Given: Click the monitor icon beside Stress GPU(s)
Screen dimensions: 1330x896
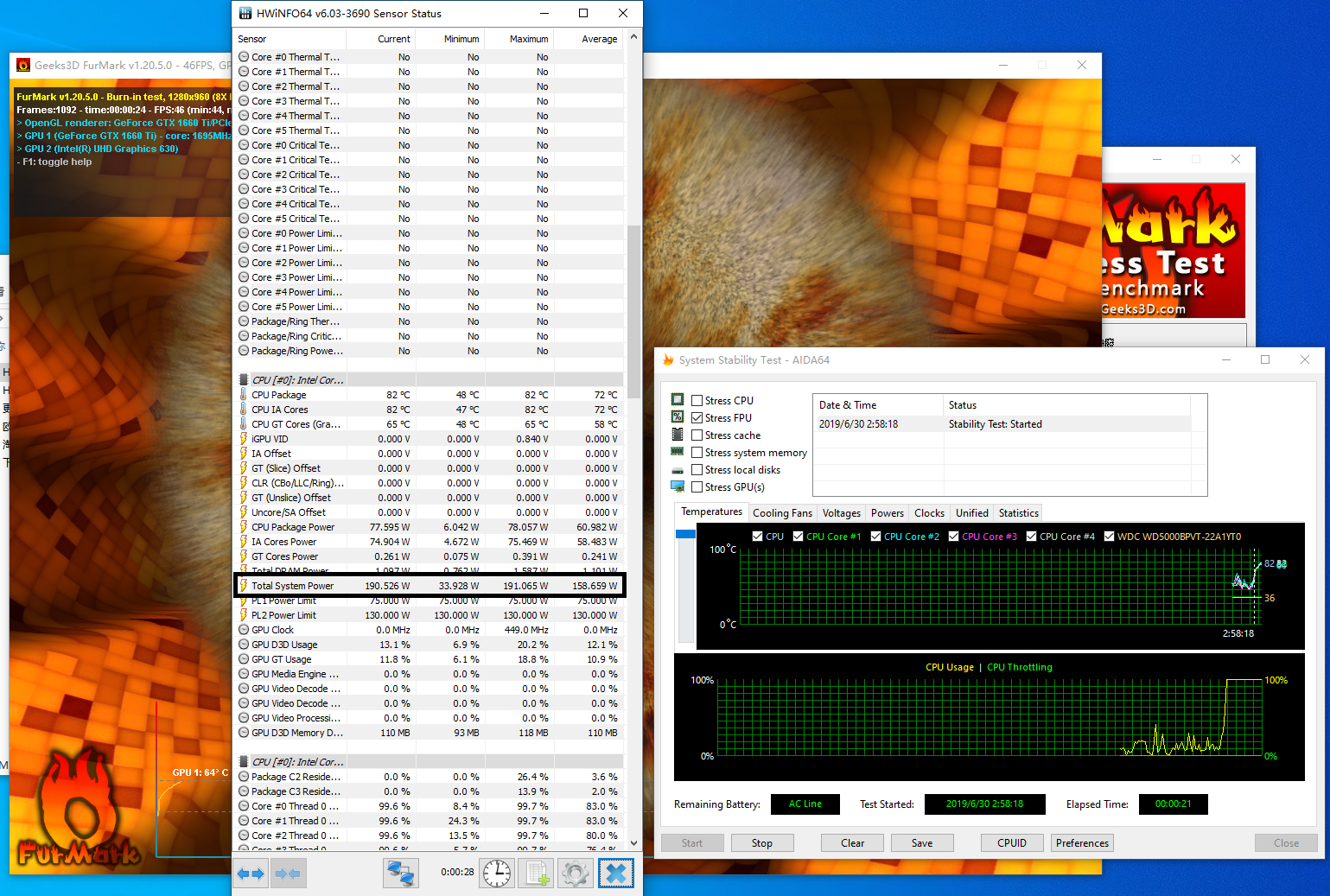Looking at the screenshot, I should pos(678,486).
